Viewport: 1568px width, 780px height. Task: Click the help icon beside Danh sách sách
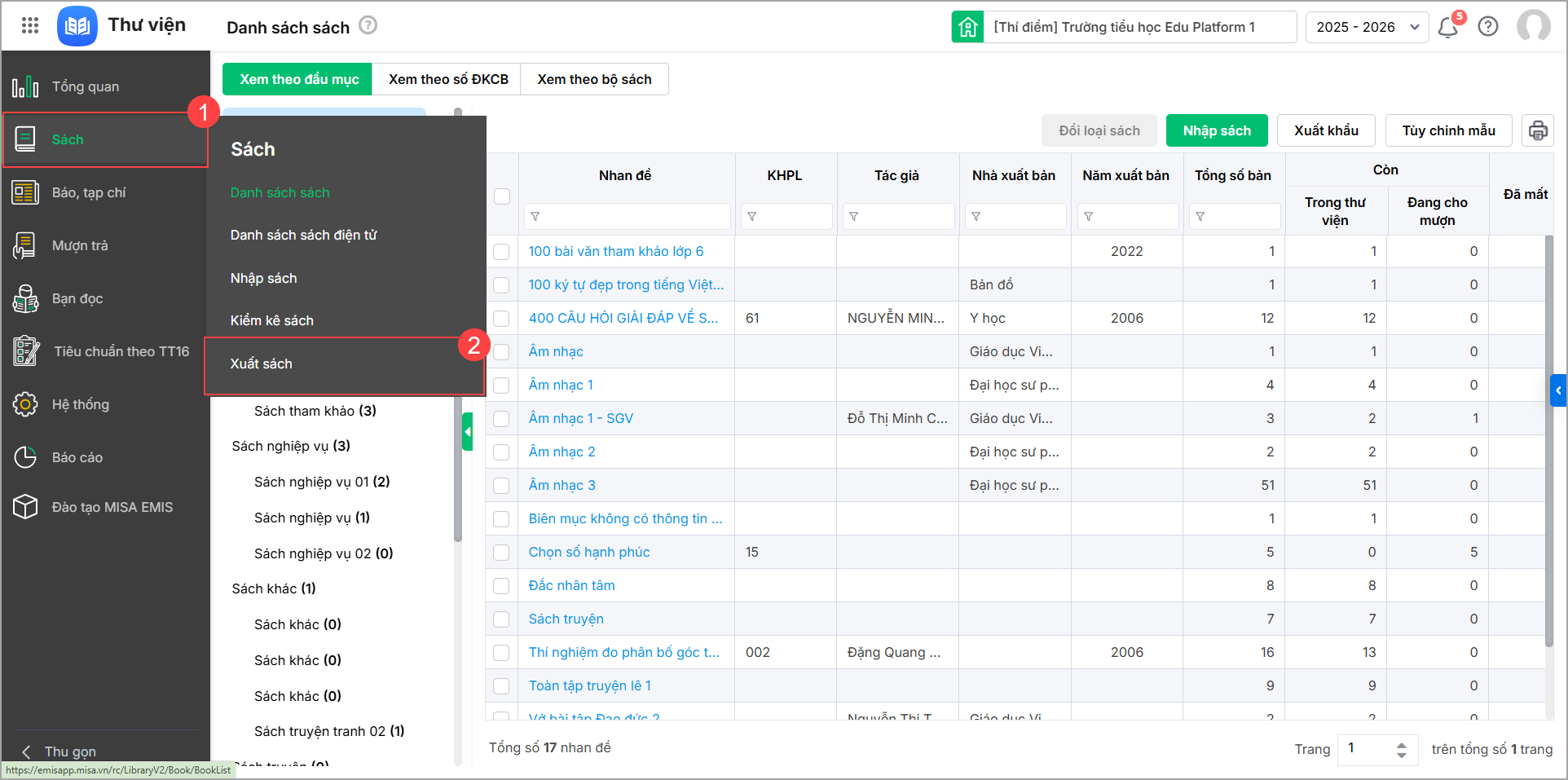point(368,25)
